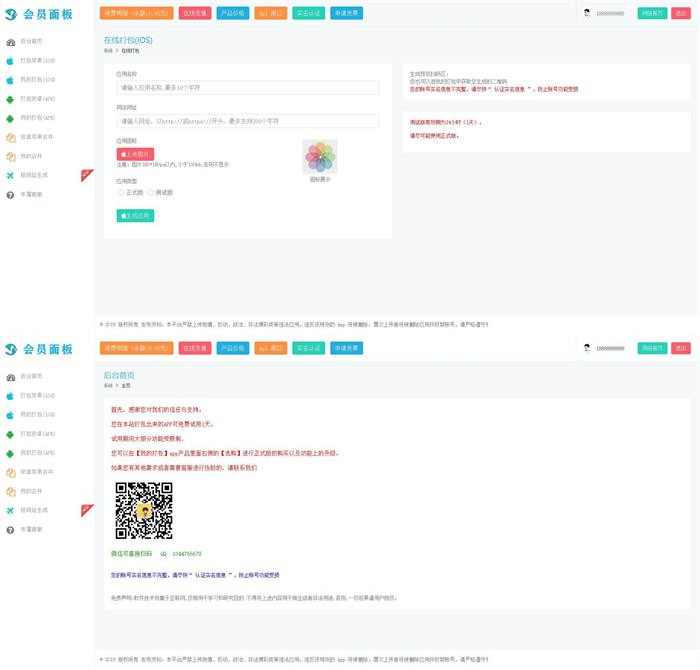Click the 在线打包(IOS) page heading
Screen dimensions: 700x670
[x=128, y=40]
